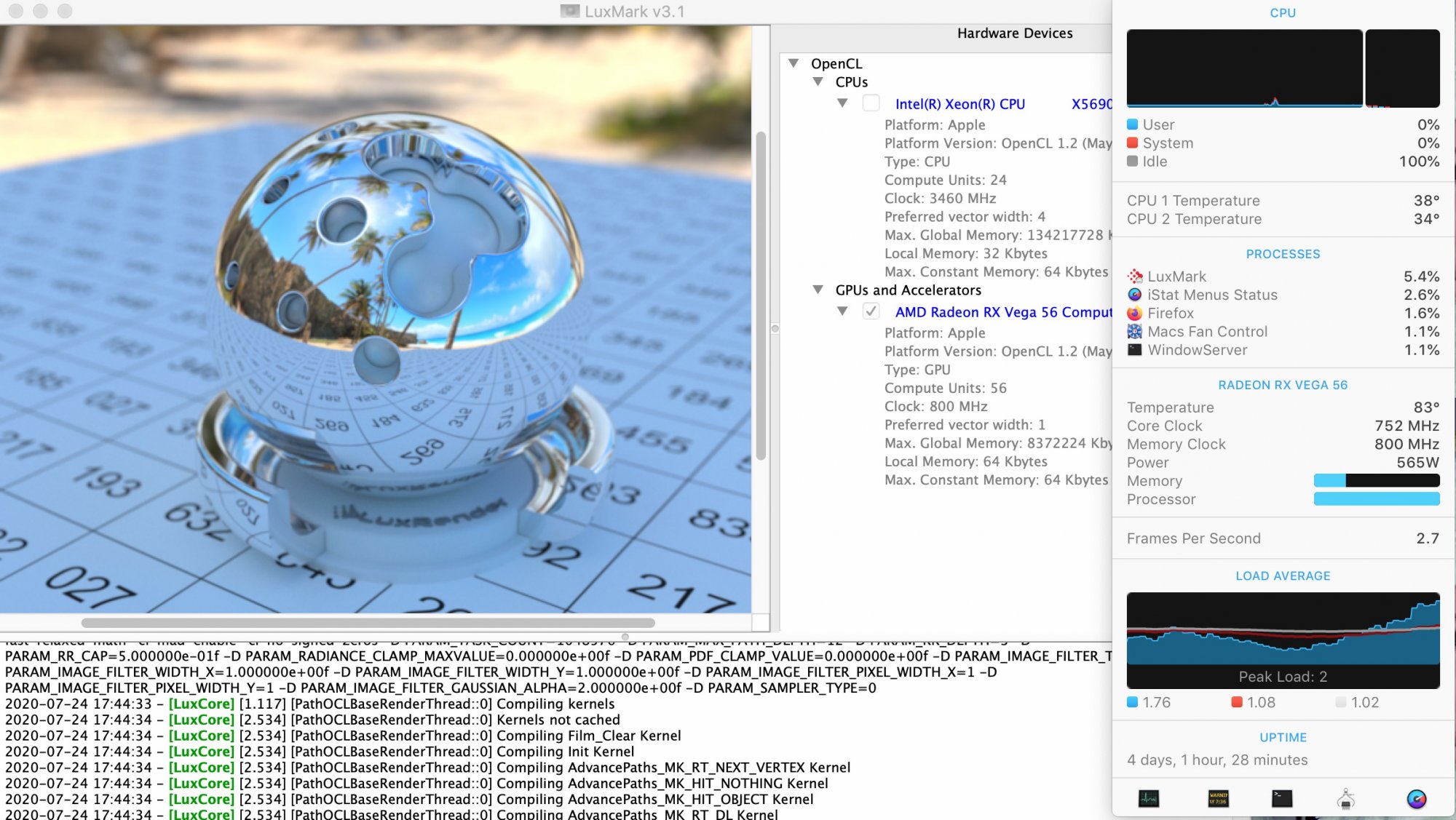Collapse the CPUs tree group
The image size is (1456, 820).
click(818, 81)
